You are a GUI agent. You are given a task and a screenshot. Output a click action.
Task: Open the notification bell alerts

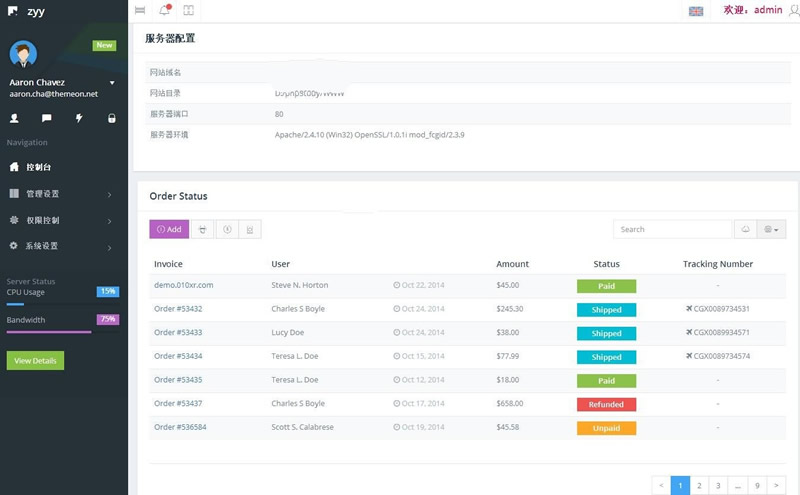click(164, 10)
